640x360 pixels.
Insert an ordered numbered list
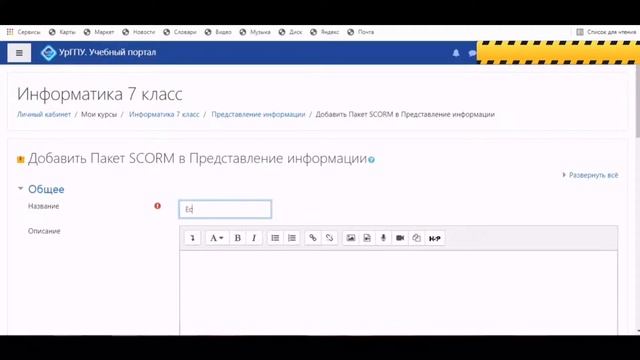(x=292, y=238)
